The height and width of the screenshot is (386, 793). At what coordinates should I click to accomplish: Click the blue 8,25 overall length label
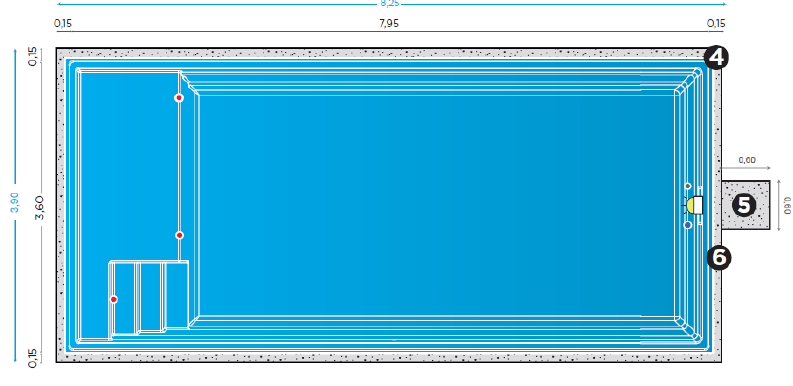(389, 3)
